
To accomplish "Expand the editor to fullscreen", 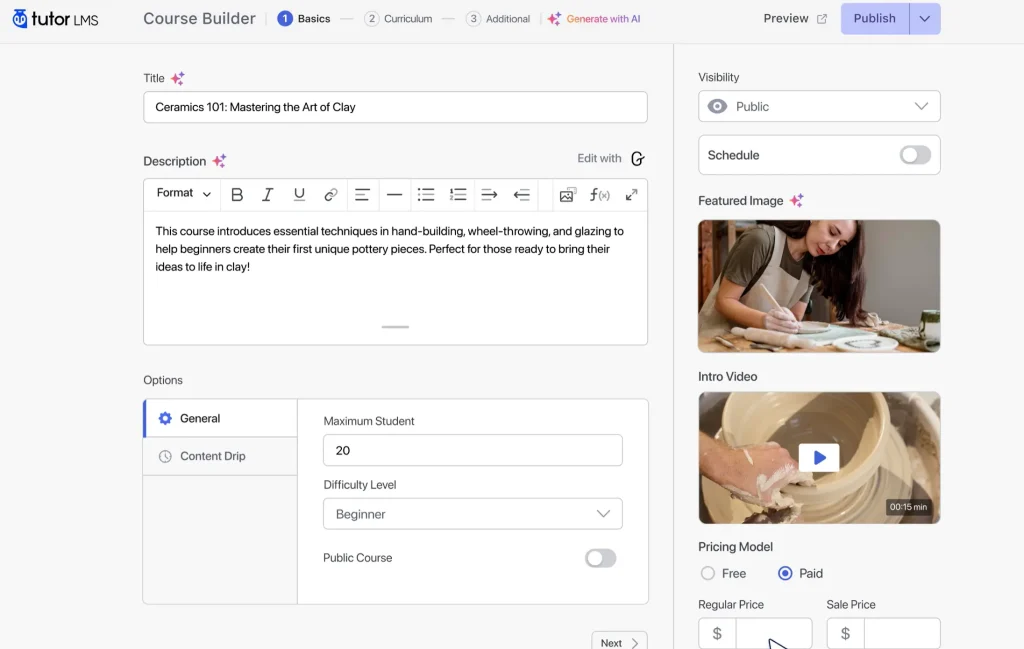I will (631, 195).
